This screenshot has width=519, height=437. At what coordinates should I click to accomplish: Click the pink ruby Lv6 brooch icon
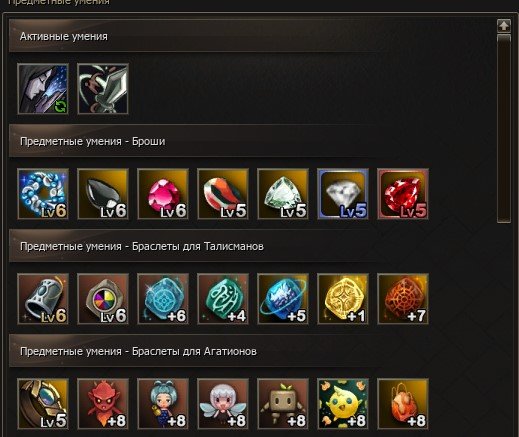(163, 194)
